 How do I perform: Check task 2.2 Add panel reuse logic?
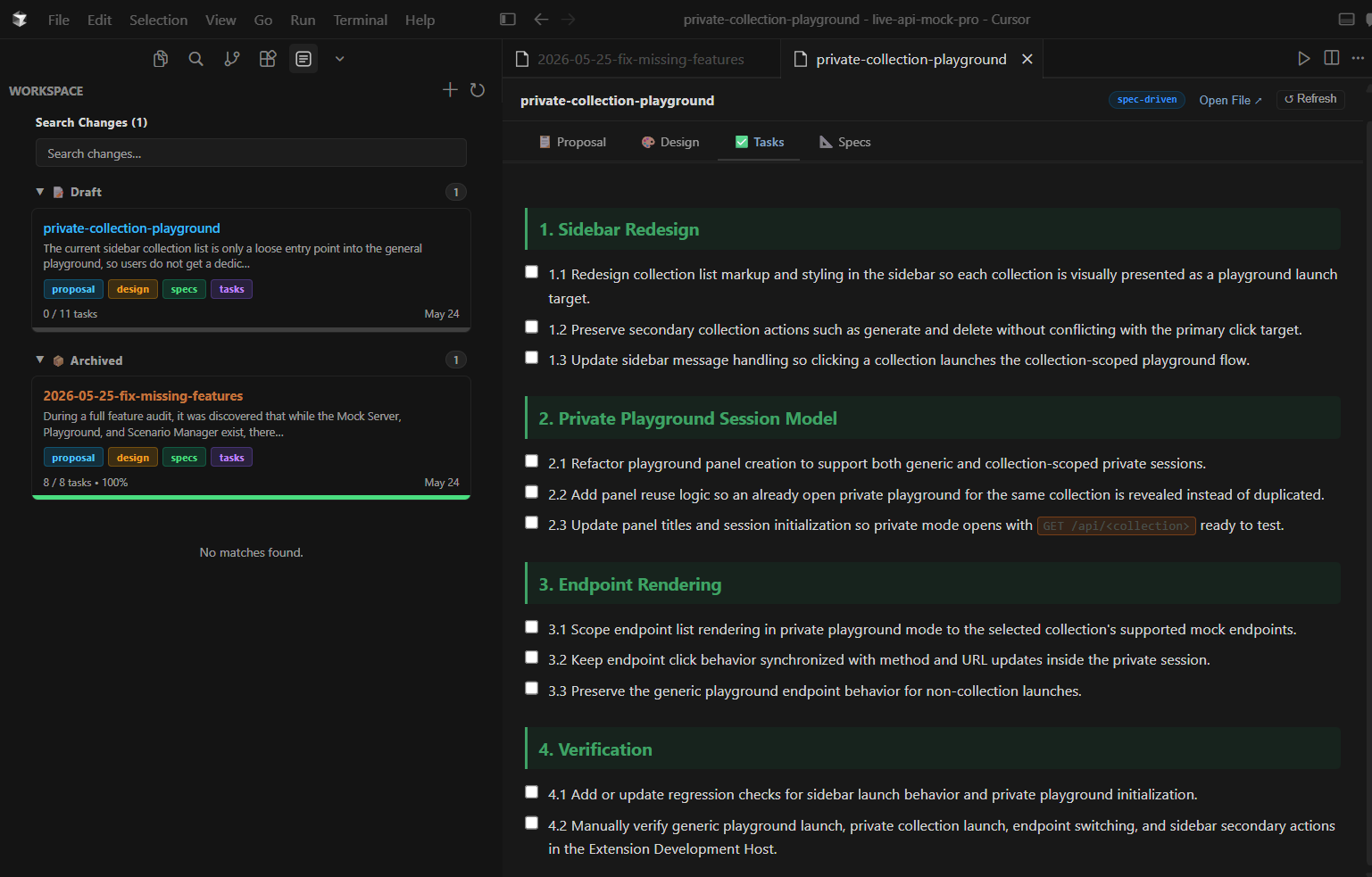point(532,492)
